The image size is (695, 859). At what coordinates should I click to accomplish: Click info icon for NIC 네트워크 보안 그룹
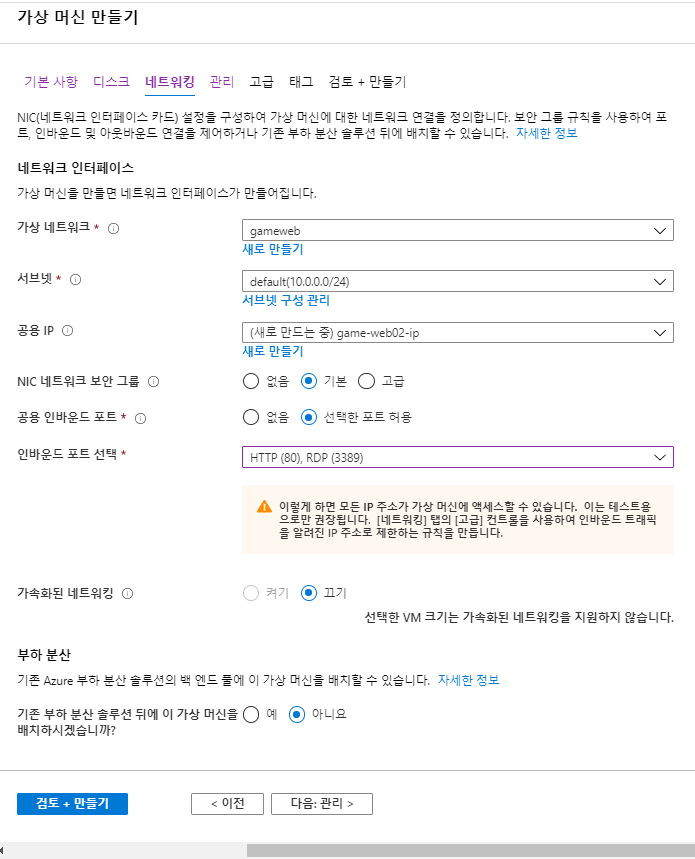[x=154, y=382]
